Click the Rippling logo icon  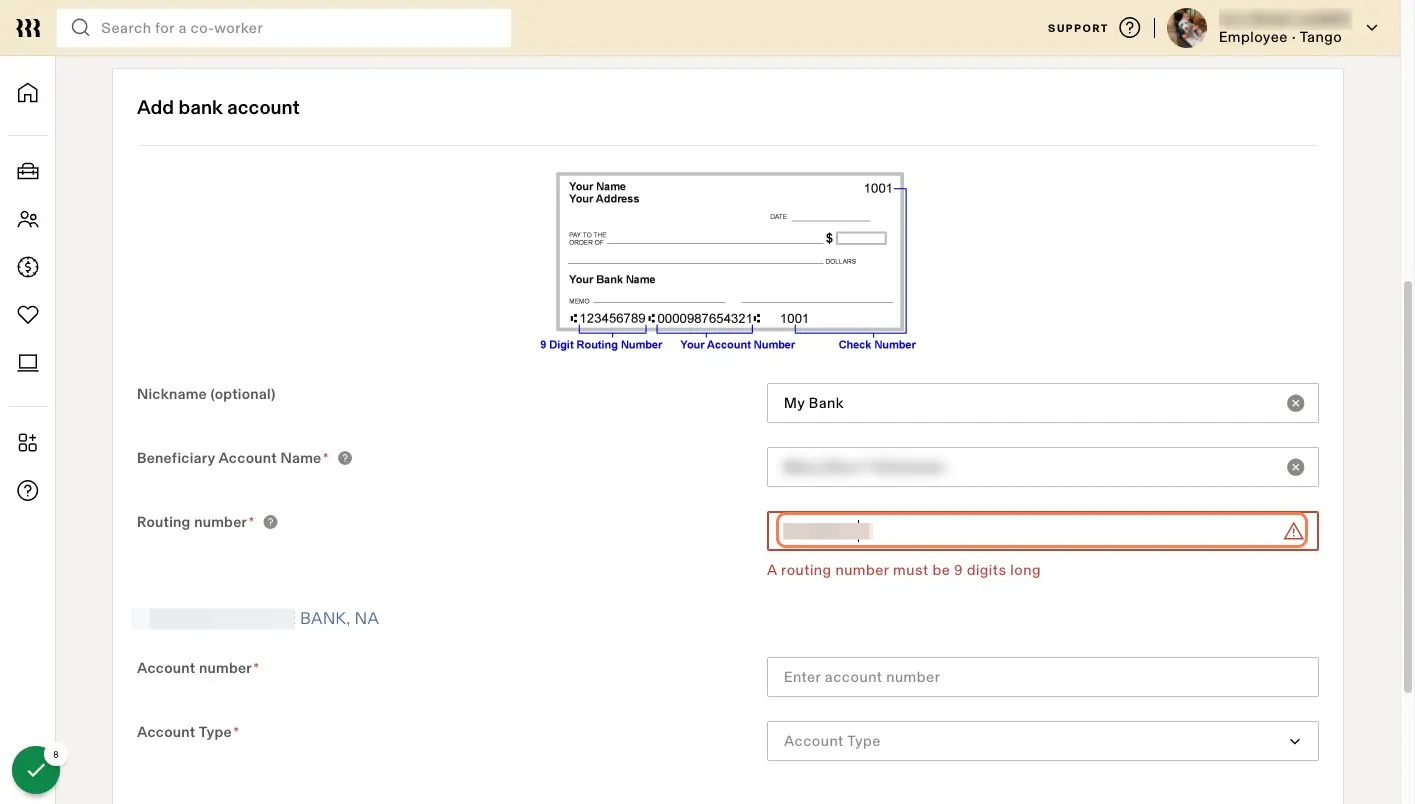(28, 28)
